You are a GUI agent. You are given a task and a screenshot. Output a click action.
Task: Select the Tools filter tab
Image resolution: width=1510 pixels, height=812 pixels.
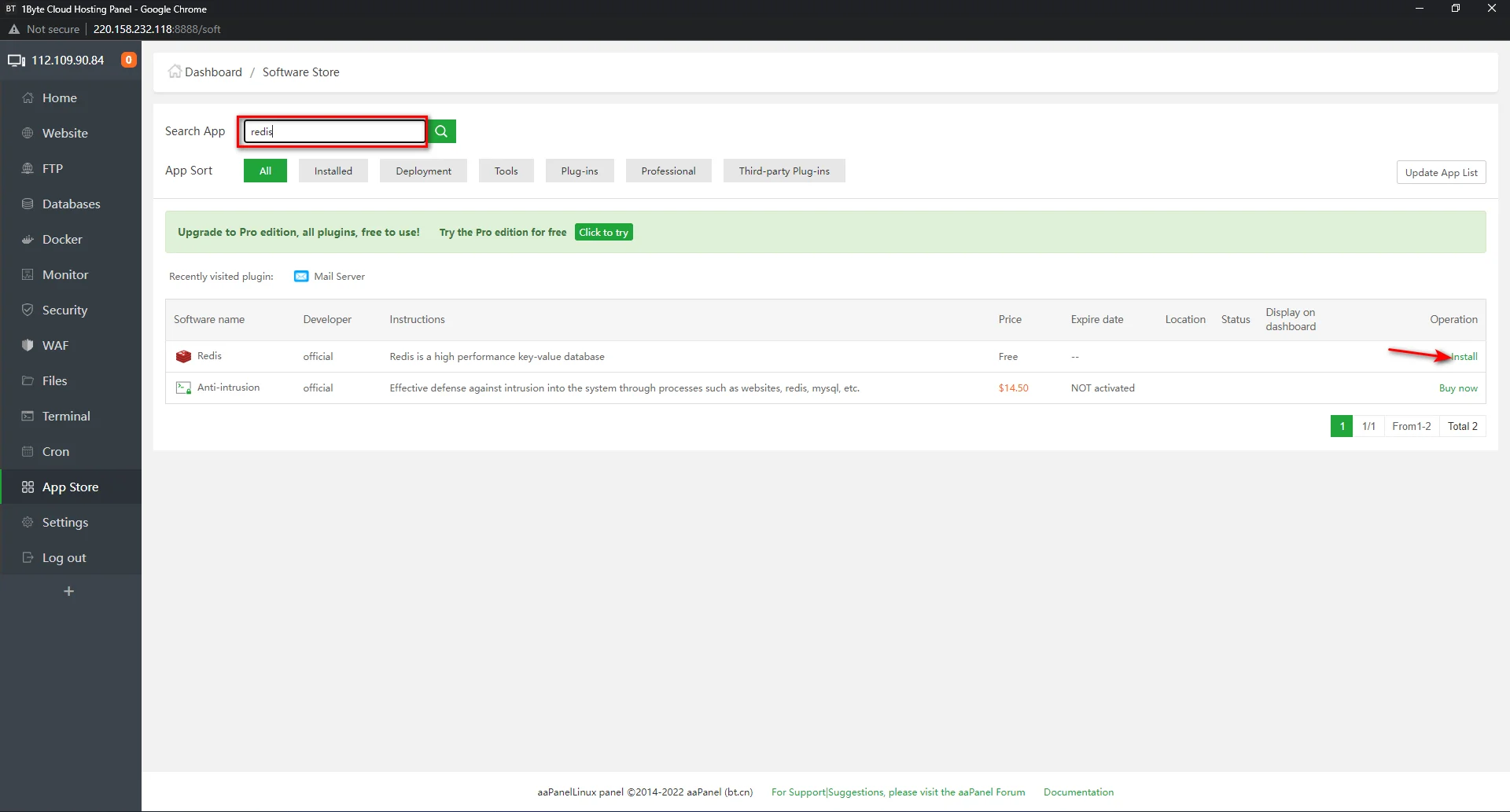click(x=506, y=171)
